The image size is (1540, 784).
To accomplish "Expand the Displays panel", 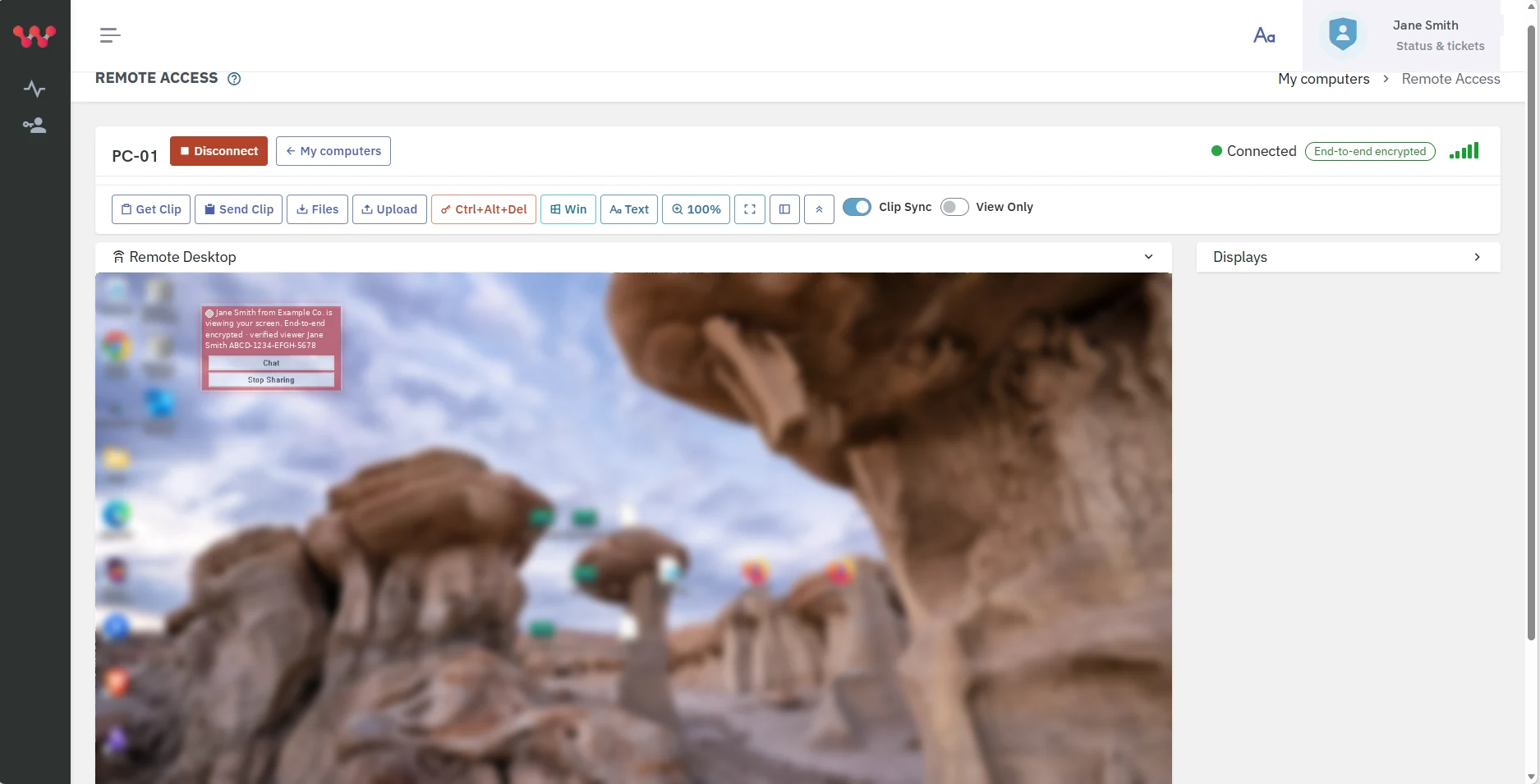I will tap(1349, 257).
